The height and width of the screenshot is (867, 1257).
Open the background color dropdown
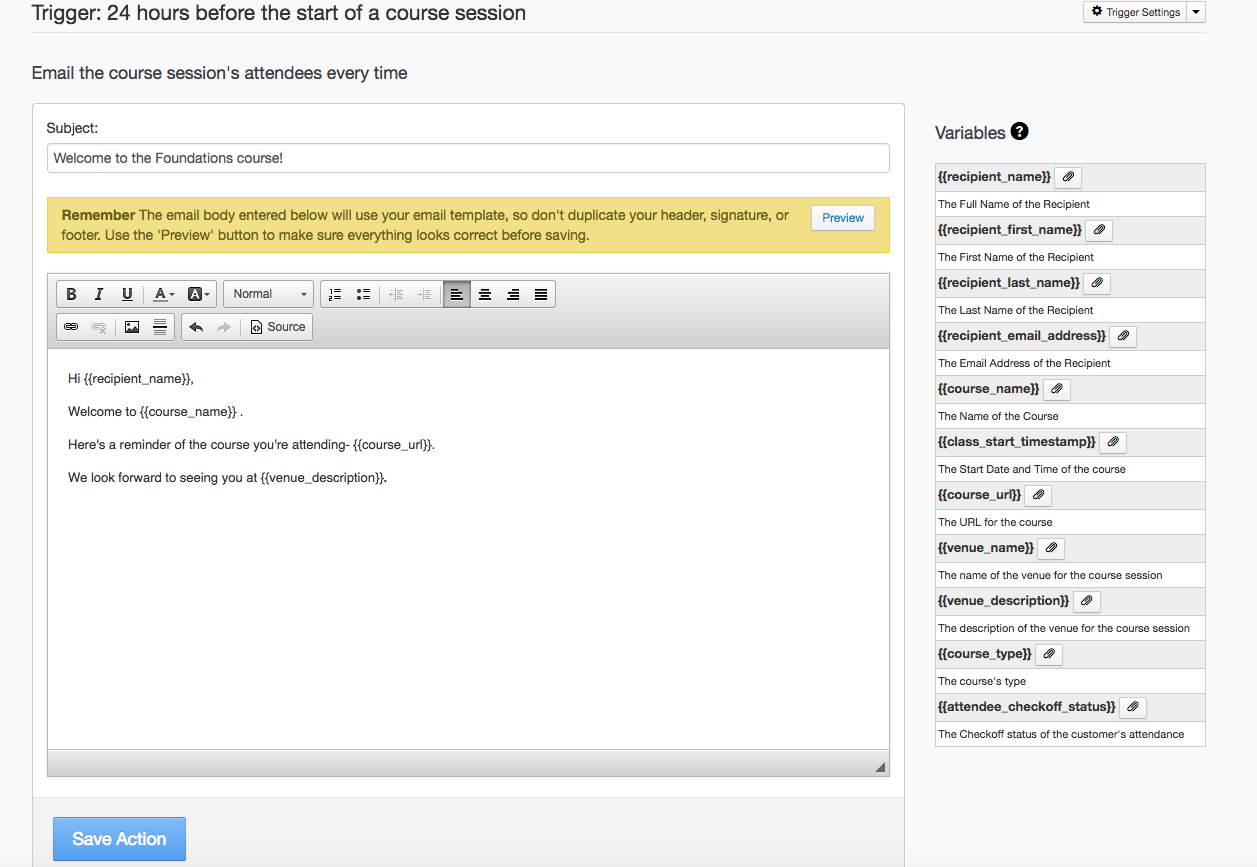[x=199, y=294]
